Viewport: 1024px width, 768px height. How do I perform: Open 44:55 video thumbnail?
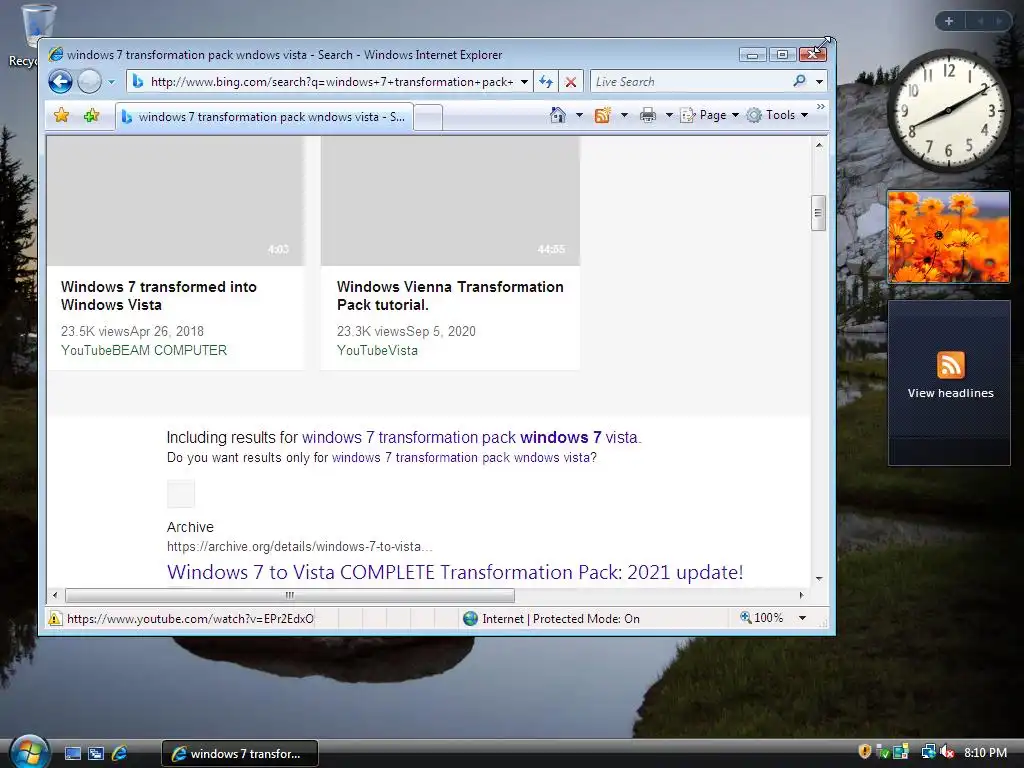coord(450,200)
